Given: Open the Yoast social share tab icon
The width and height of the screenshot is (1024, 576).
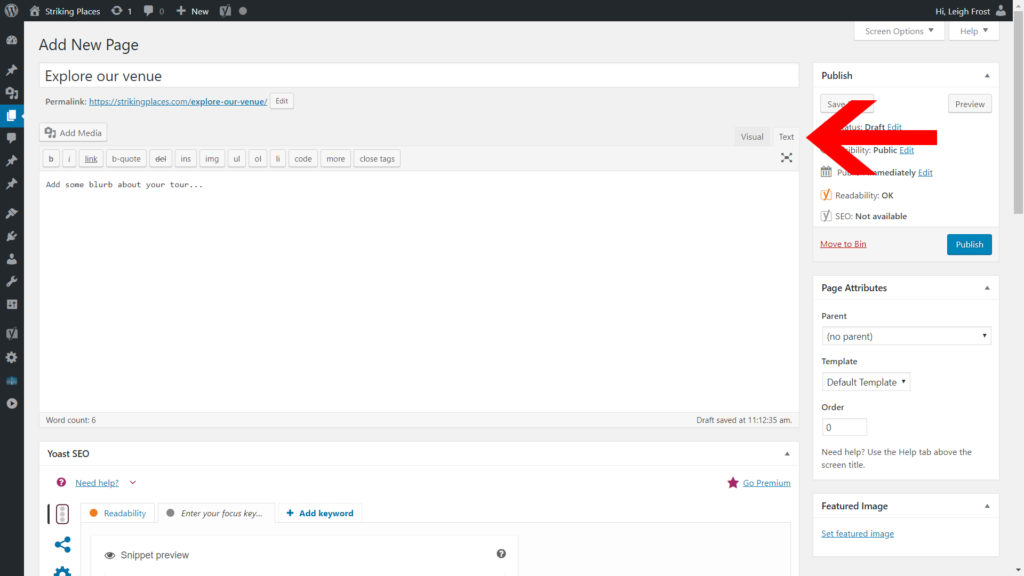Looking at the screenshot, I should 62,545.
